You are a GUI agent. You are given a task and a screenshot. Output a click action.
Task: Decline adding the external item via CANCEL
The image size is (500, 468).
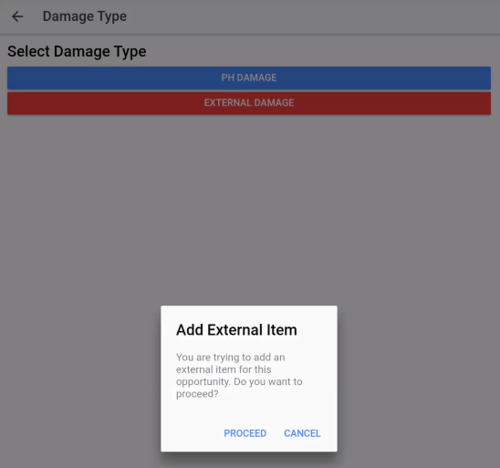[302, 433]
